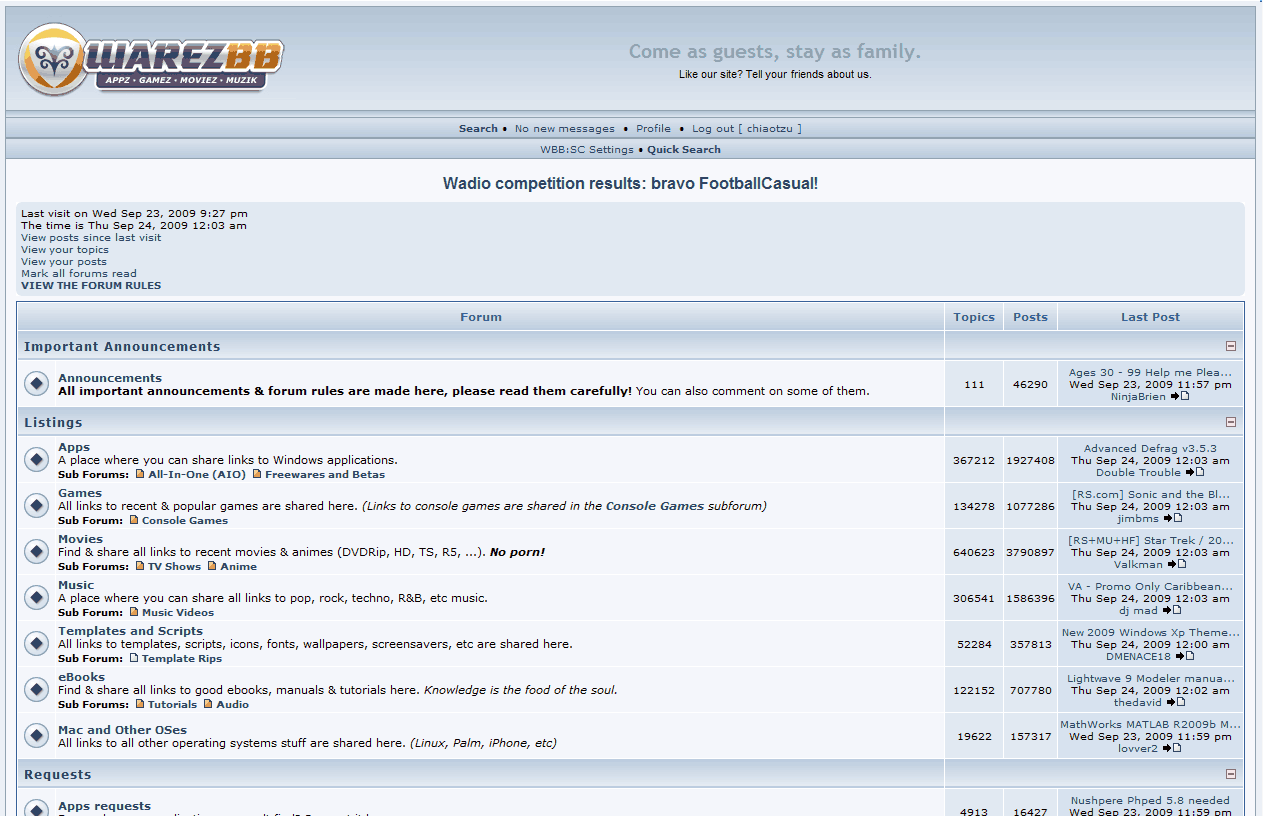The width and height of the screenshot is (1263, 816).
Task: Click folder icon next to Tutorials
Action: (140, 704)
